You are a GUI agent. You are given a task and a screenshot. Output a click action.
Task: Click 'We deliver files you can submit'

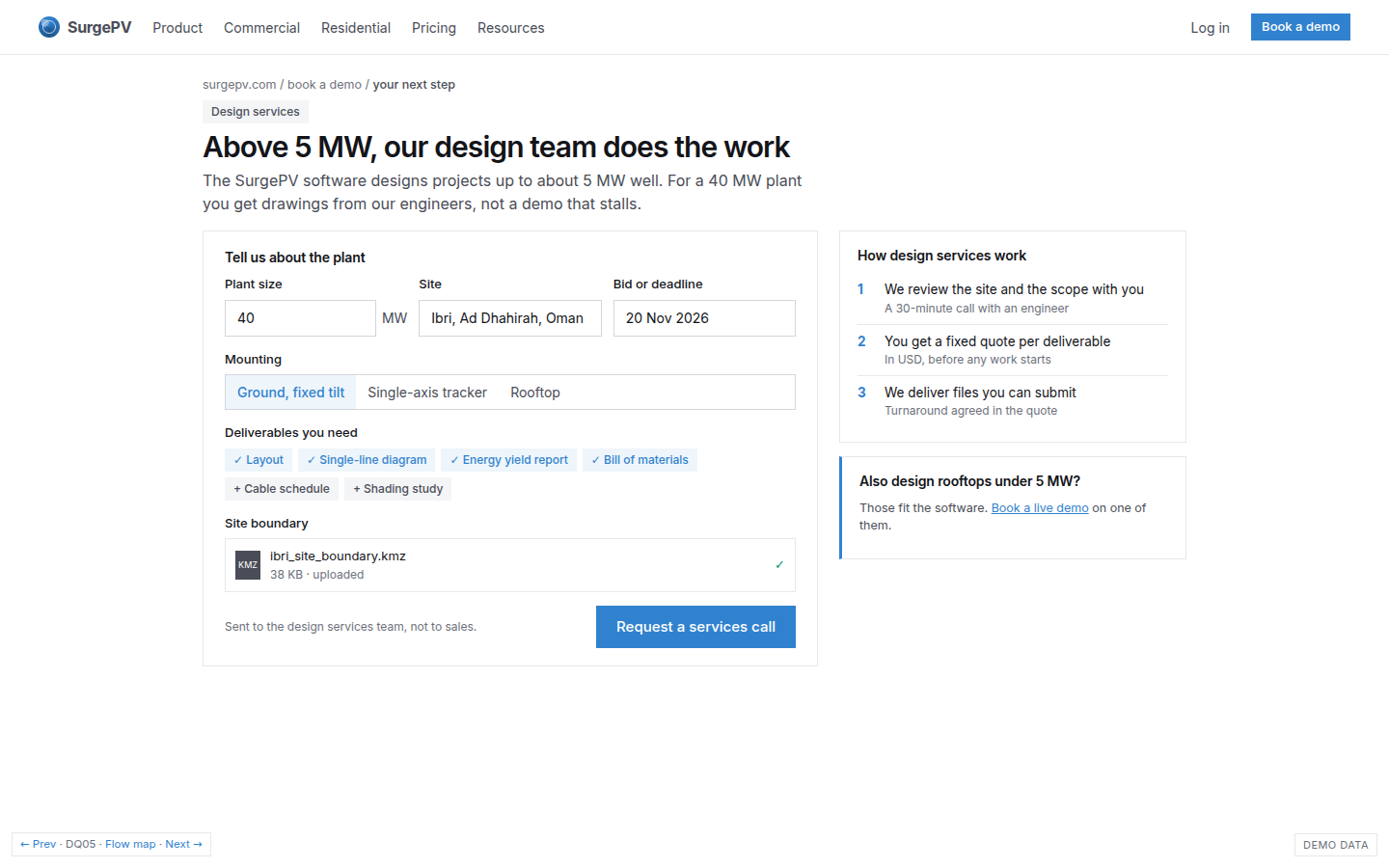(x=980, y=393)
